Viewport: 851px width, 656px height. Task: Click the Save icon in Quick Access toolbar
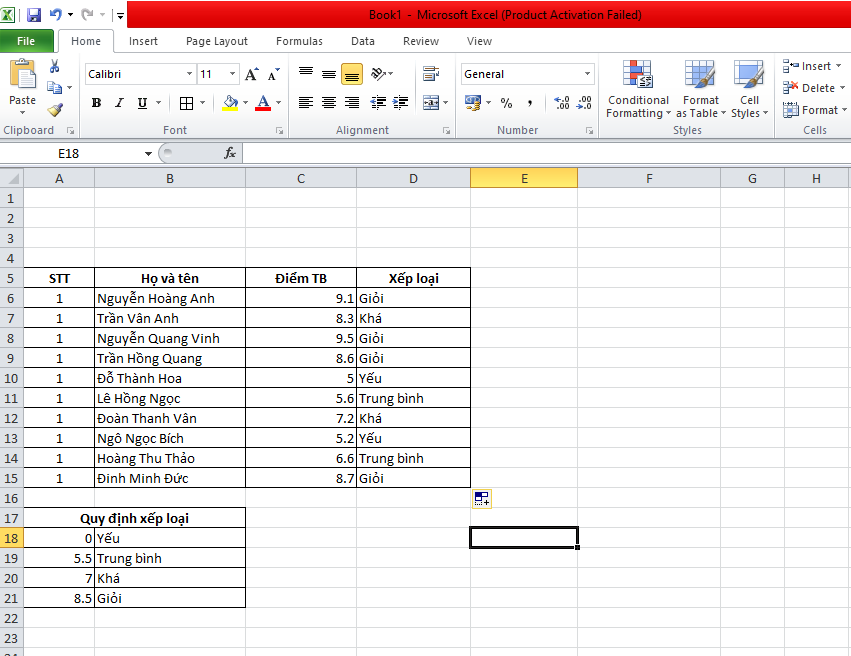(x=34, y=15)
